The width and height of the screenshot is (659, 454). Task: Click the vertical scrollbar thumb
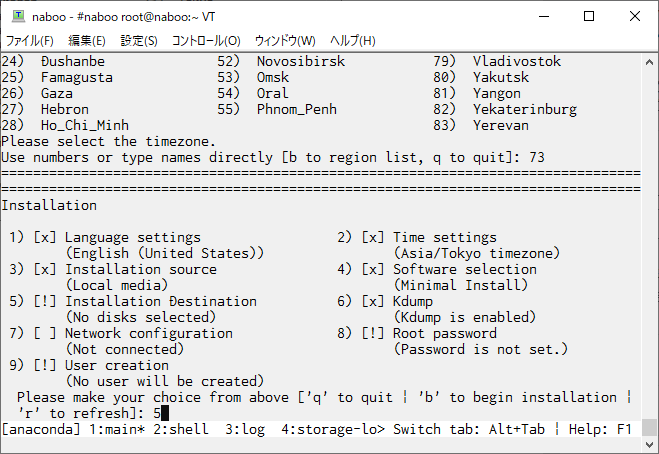649,428
